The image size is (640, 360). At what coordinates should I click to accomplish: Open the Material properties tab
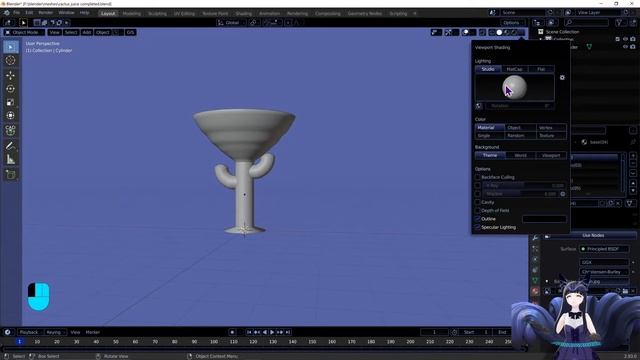pyautogui.click(x=535, y=291)
